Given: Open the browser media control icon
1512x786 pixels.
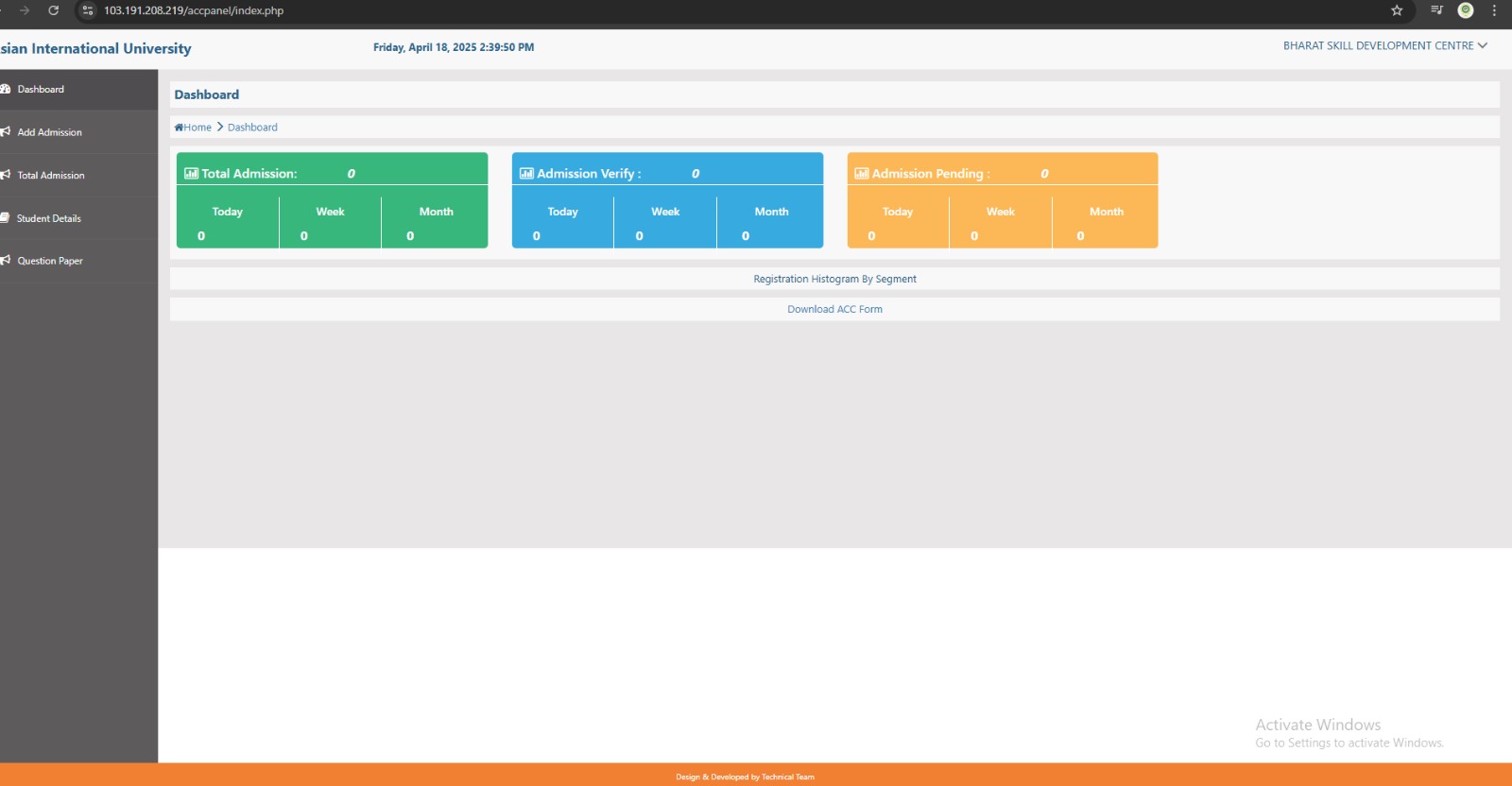Looking at the screenshot, I should pyautogui.click(x=1436, y=10).
